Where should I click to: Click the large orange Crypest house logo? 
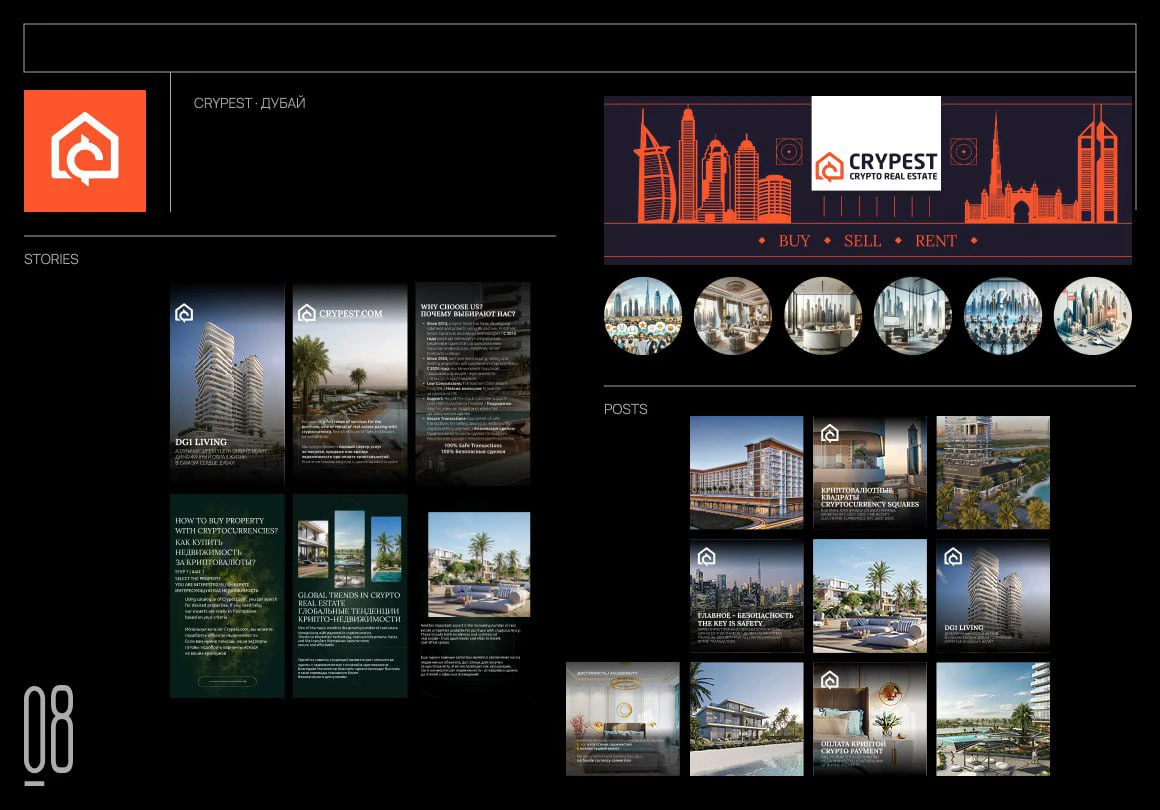click(85, 151)
